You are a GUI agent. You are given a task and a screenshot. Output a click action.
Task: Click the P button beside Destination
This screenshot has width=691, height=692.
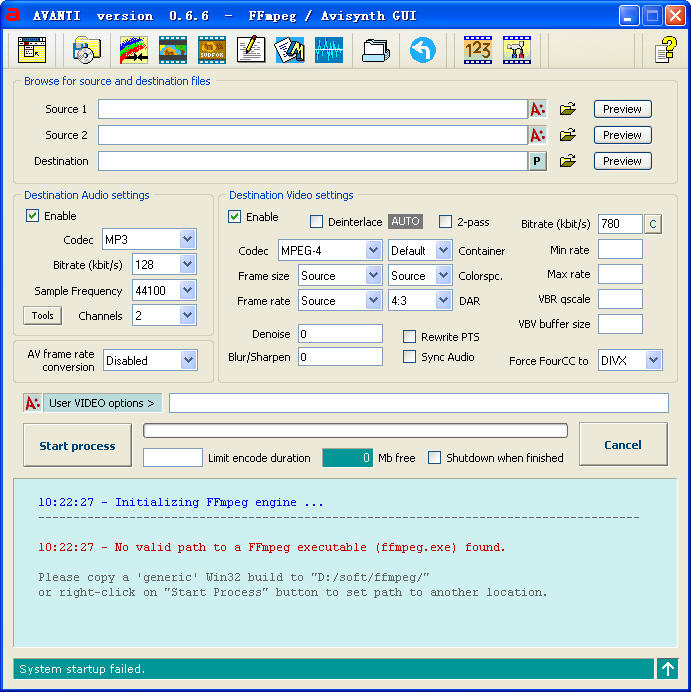point(537,161)
